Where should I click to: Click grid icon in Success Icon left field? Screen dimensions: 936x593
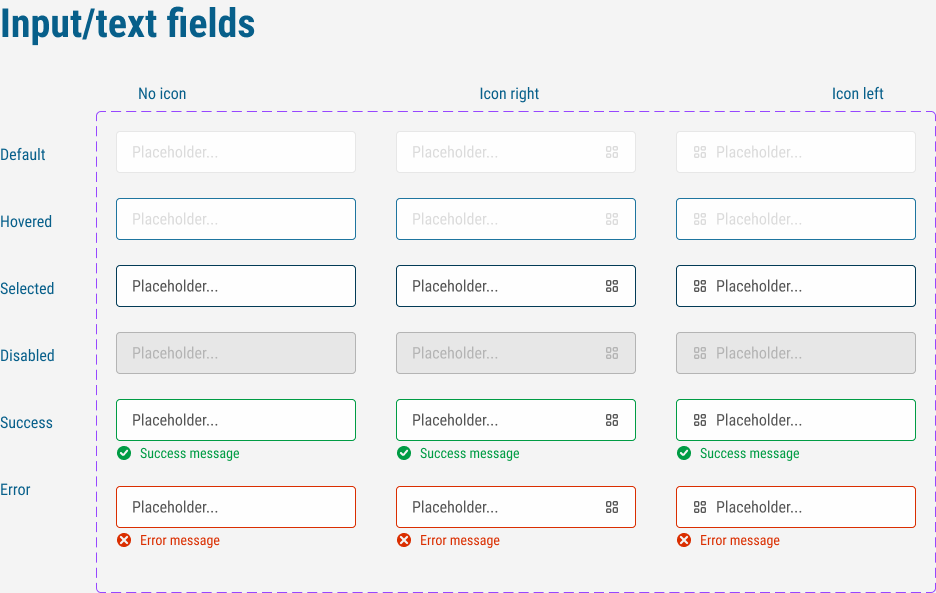point(700,420)
